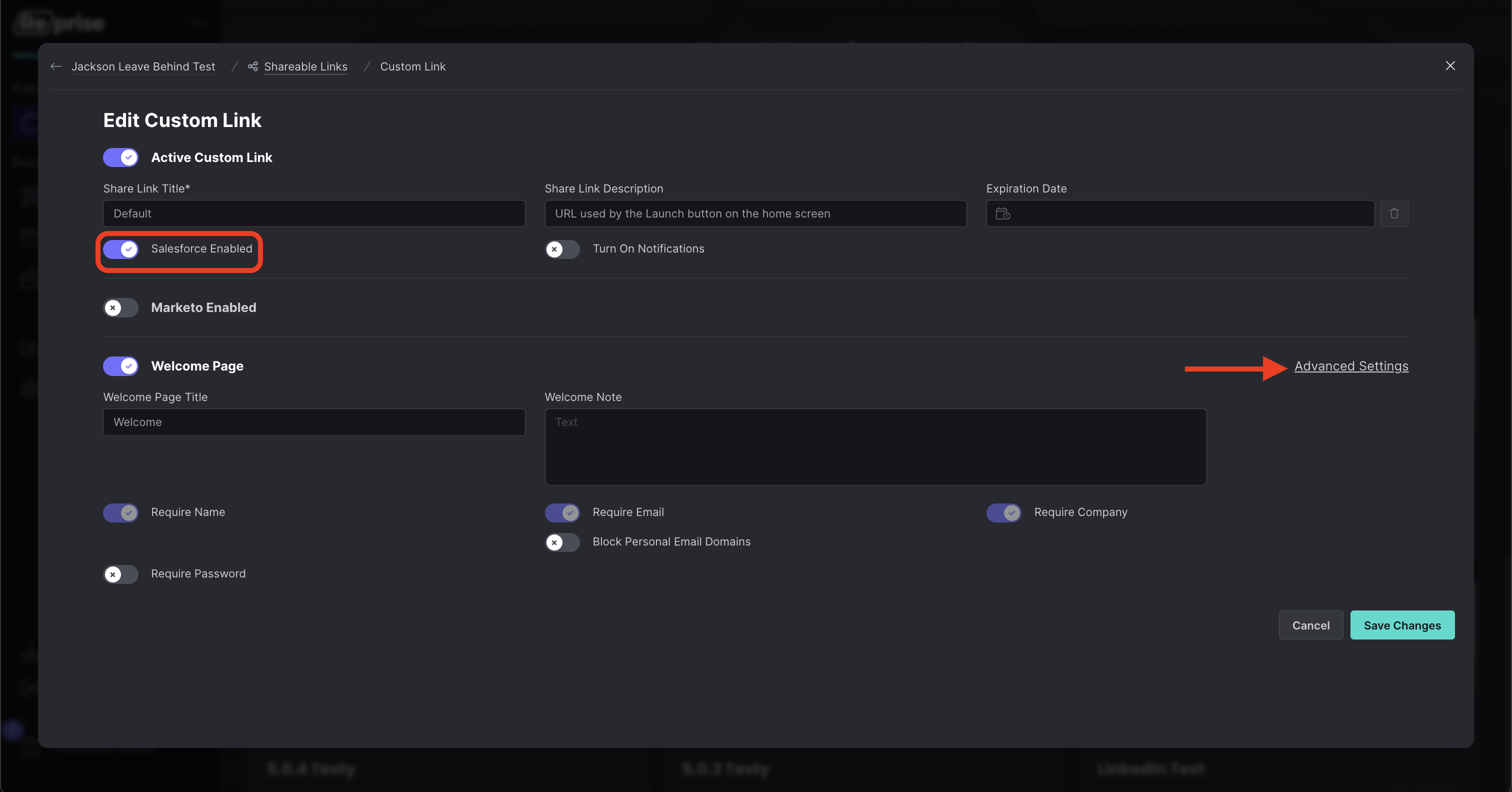Screen dimensions: 1512x792
Task: Toggle the Welcome Page switch
Action: pos(121,366)
